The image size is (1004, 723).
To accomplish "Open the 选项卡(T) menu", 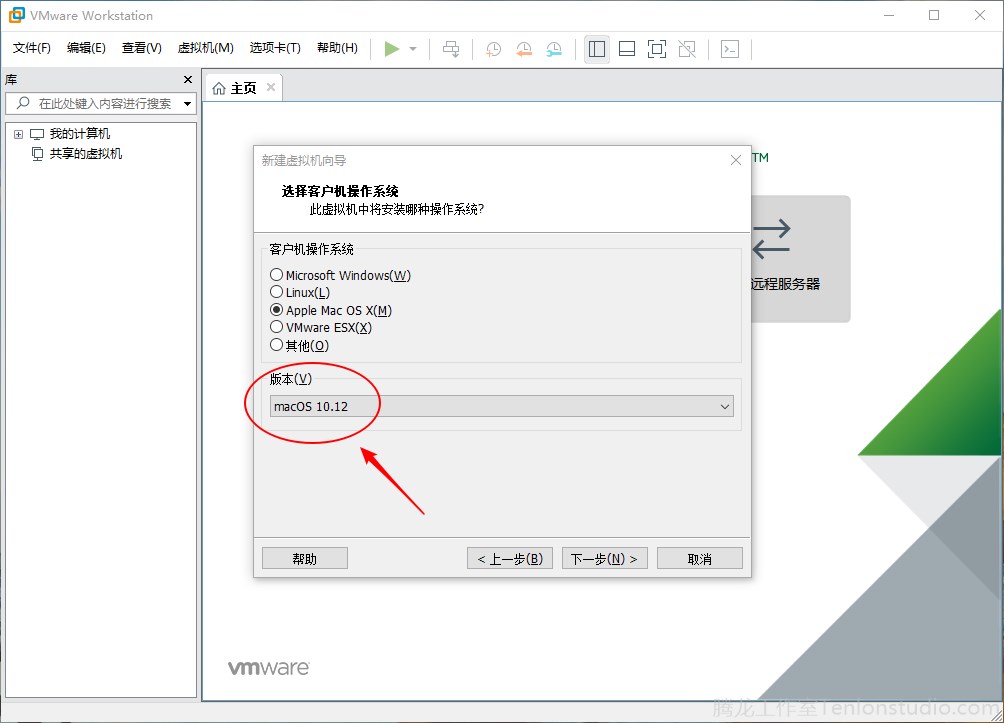I will (x=275, y=48).
